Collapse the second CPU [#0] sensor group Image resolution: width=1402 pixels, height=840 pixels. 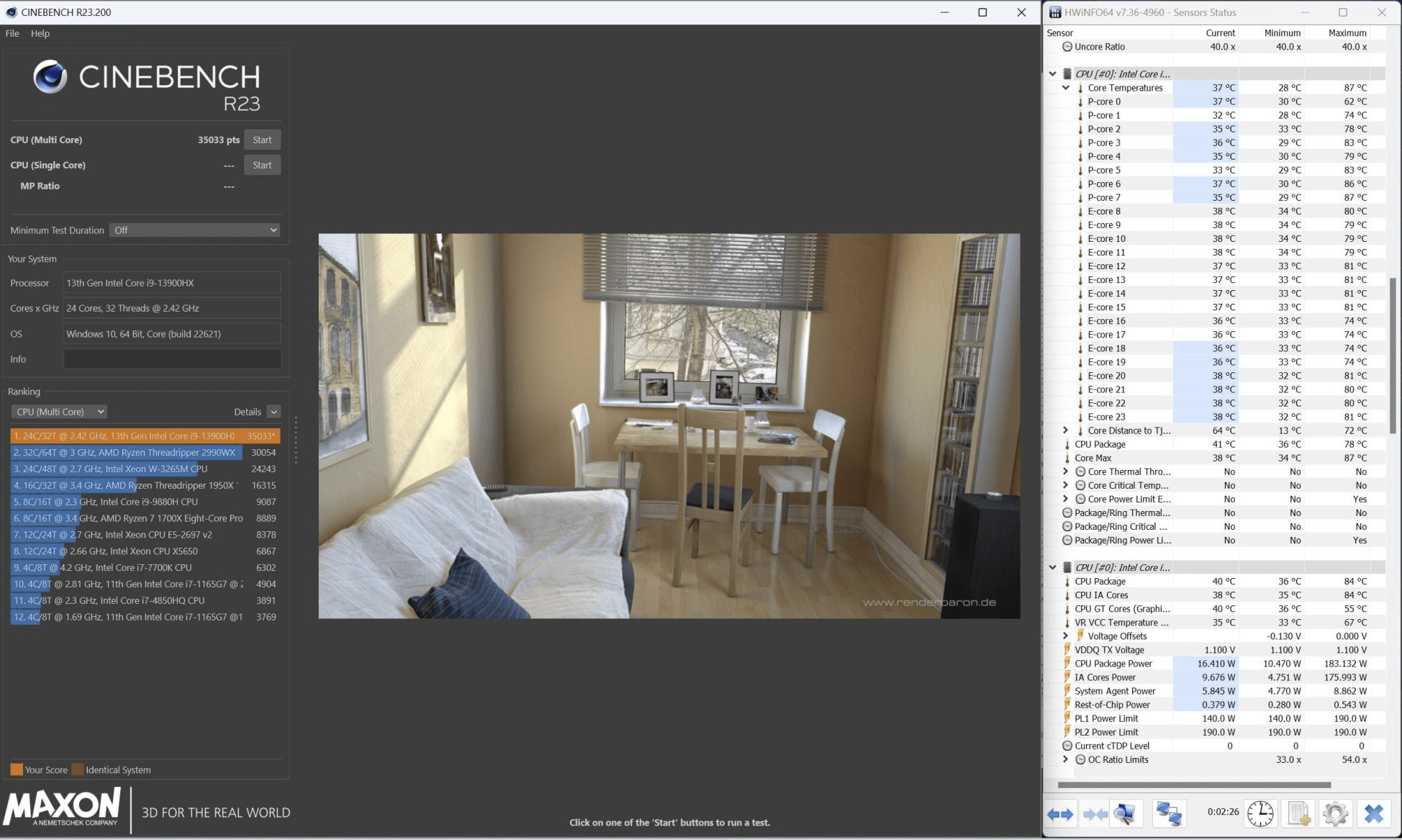(1053, 568)
